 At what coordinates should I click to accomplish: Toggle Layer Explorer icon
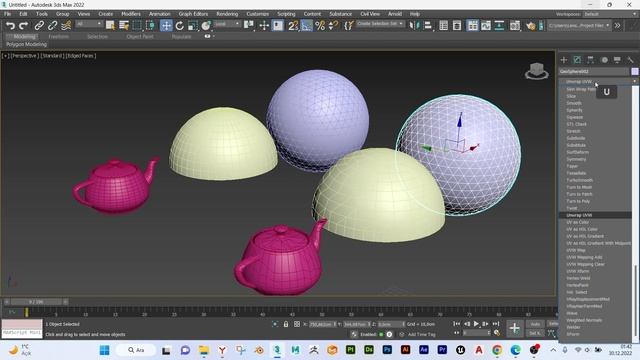457,26
